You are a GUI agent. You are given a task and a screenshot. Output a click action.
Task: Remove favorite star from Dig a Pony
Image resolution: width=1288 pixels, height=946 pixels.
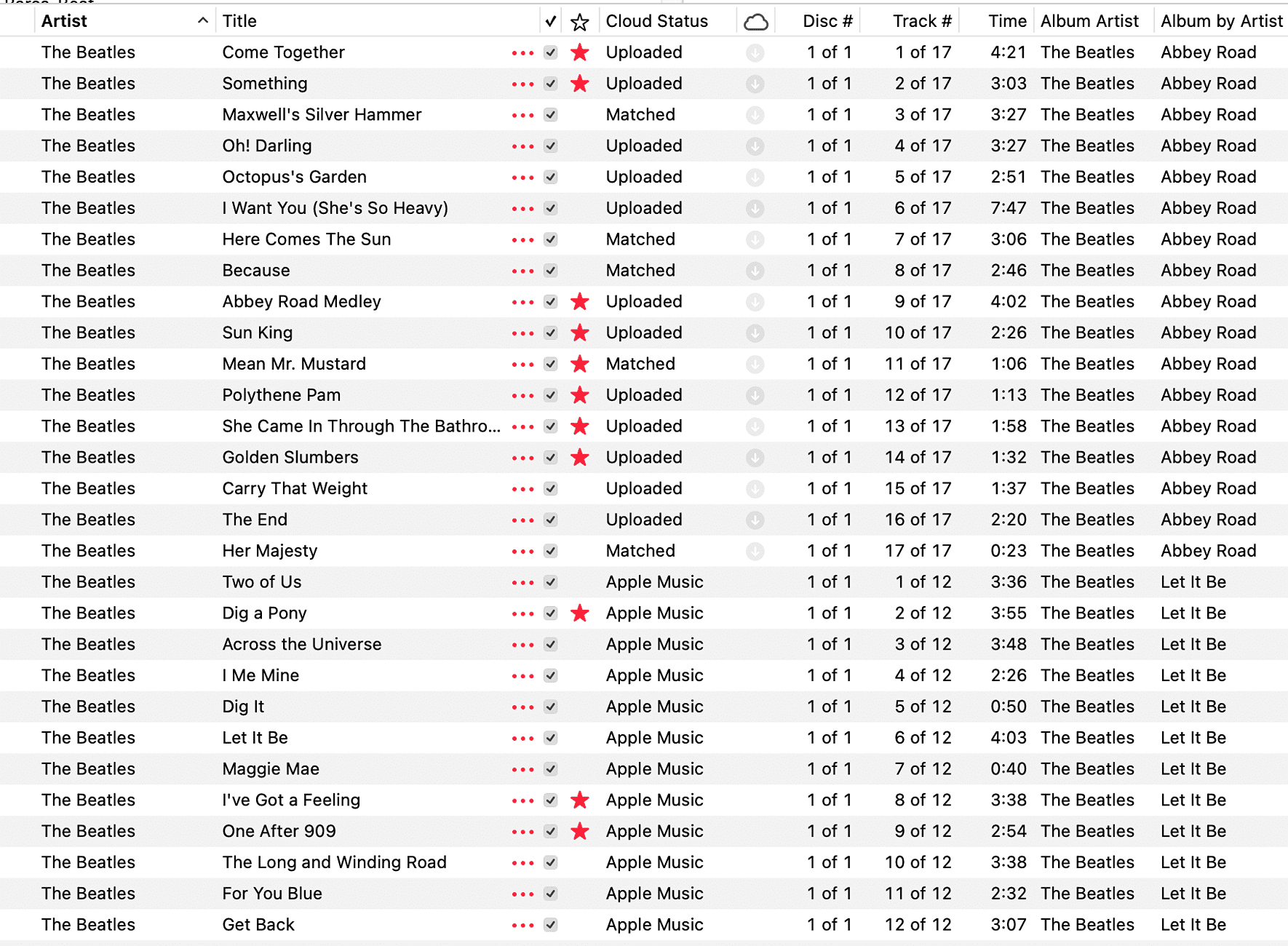(580, 613)
